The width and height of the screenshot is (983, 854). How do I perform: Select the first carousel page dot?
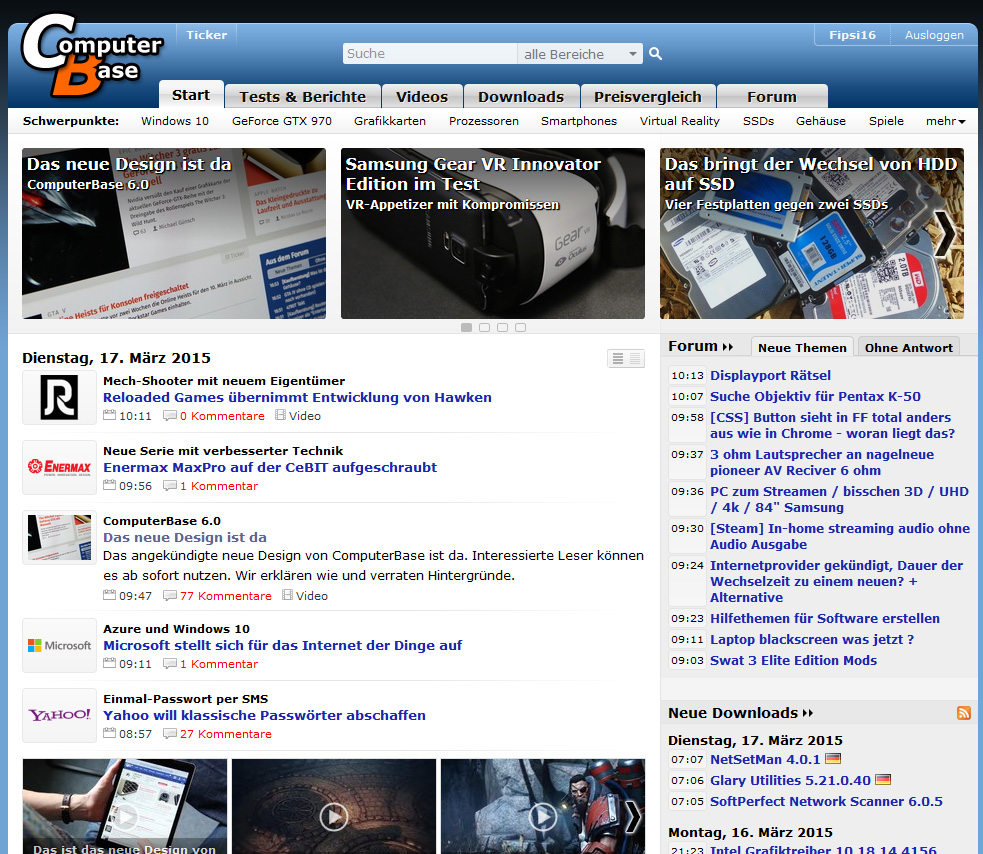tap(466, 327)
